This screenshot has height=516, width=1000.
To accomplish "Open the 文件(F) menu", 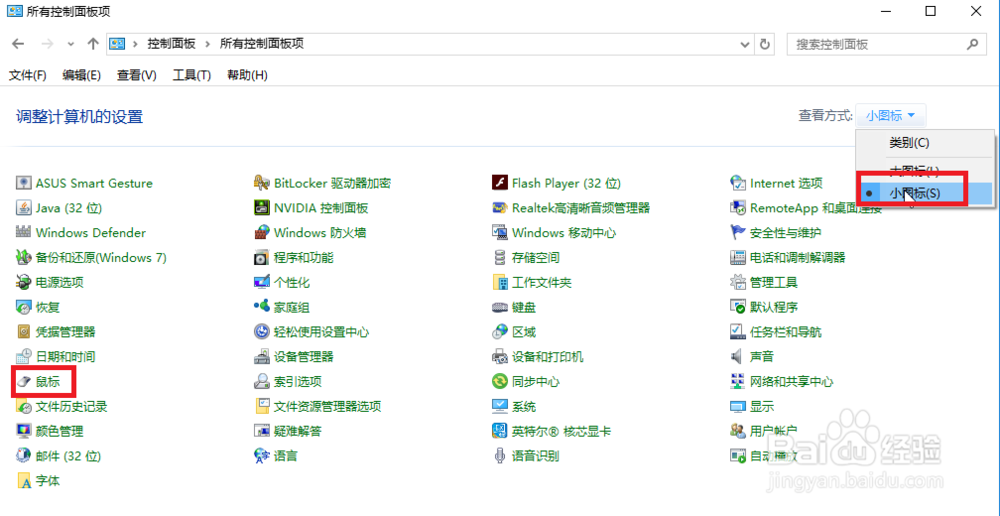I will pyautogui.click(x=27, y=75).
